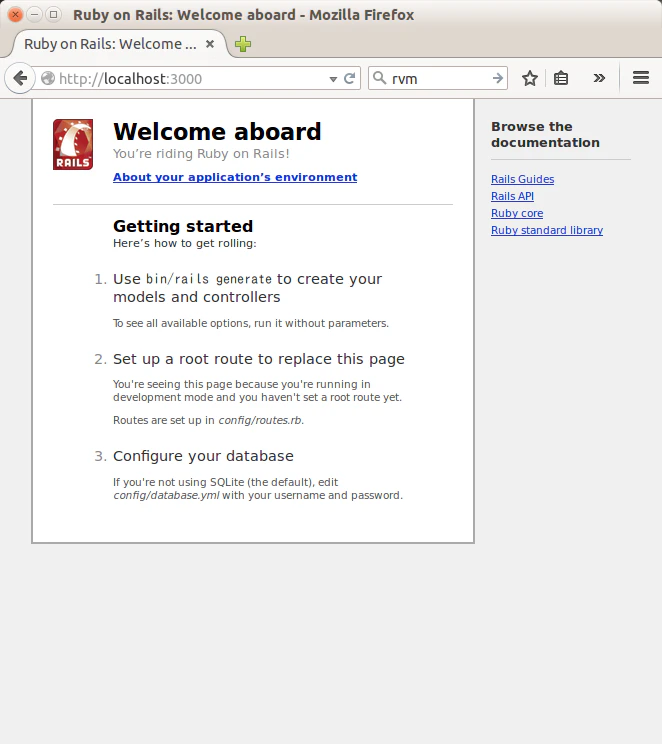
Task: Click the 'bin/rails generate' code text
Action: pyautogui.click(x=209, y=279)
